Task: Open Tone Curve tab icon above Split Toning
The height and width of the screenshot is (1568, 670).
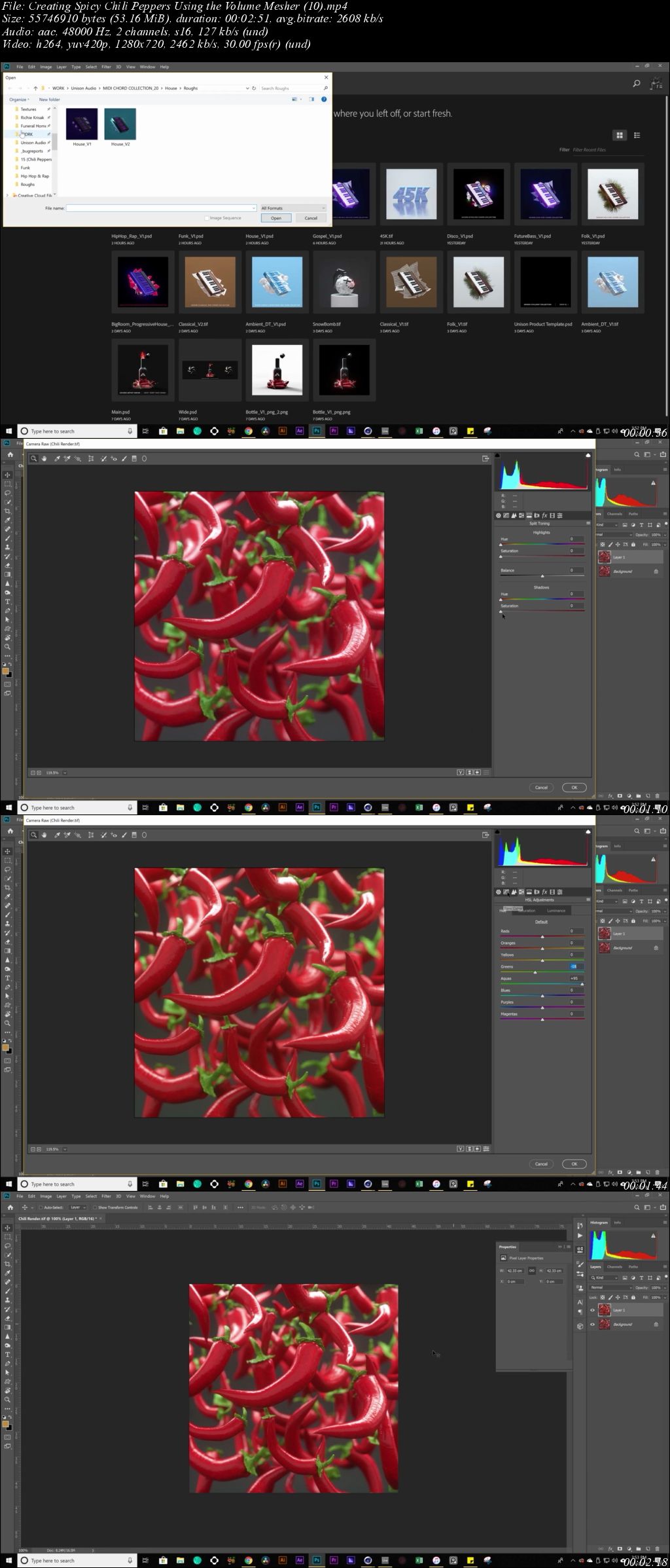Action: click(x=506, y=515)
